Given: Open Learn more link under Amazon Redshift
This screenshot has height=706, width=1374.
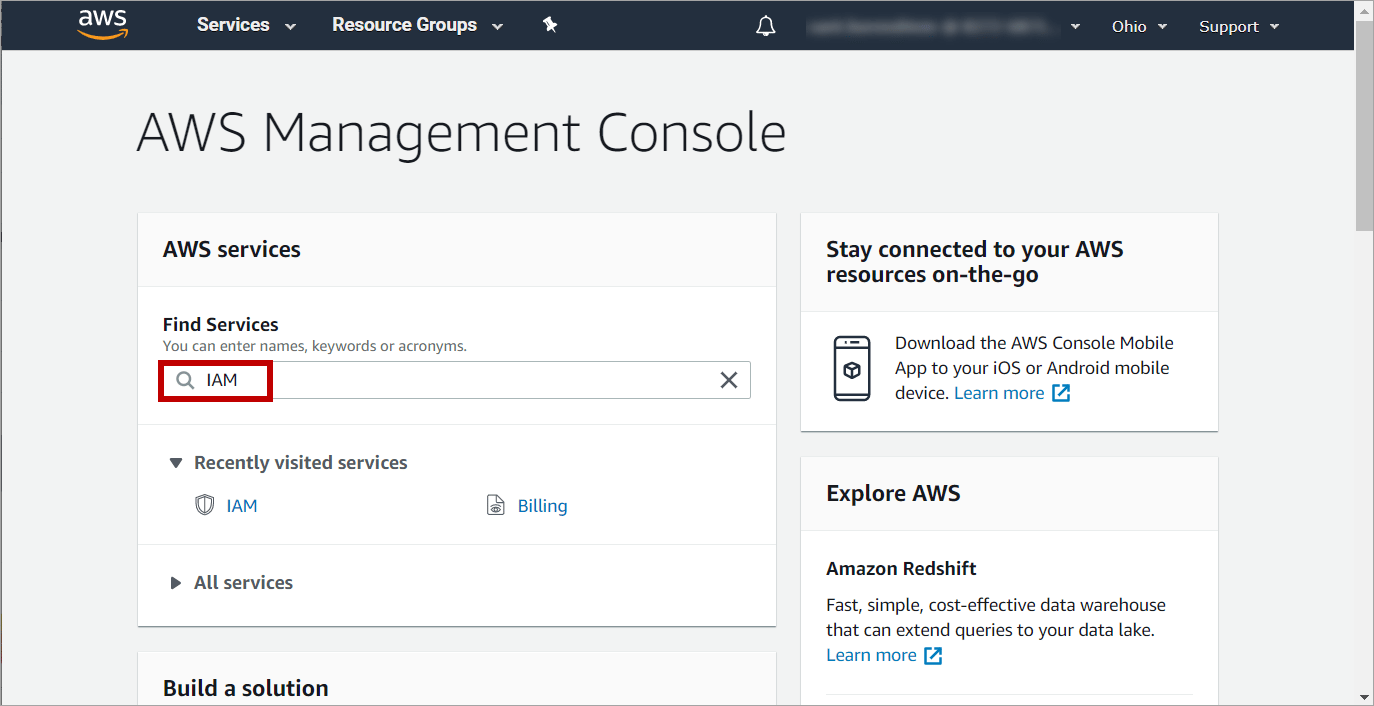Looking at the screenshot, I should [871, 655].
